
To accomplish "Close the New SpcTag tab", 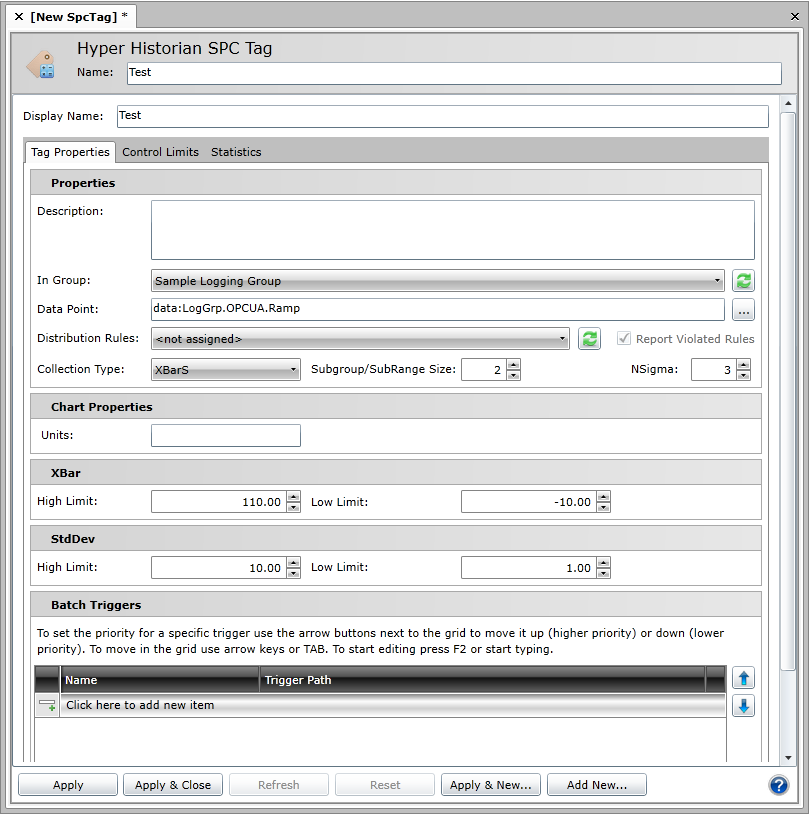I will [19, 17].
